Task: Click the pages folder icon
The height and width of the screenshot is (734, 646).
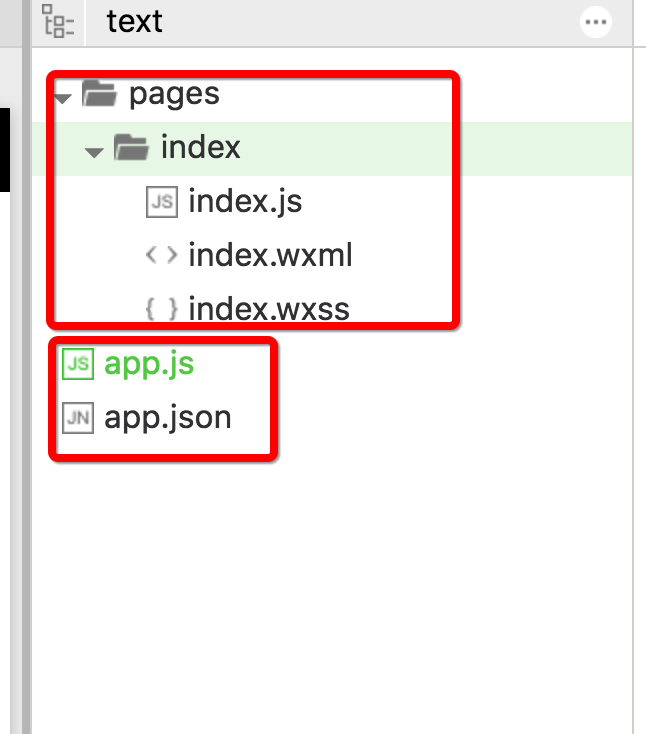Action: click(x=99, y=93)
